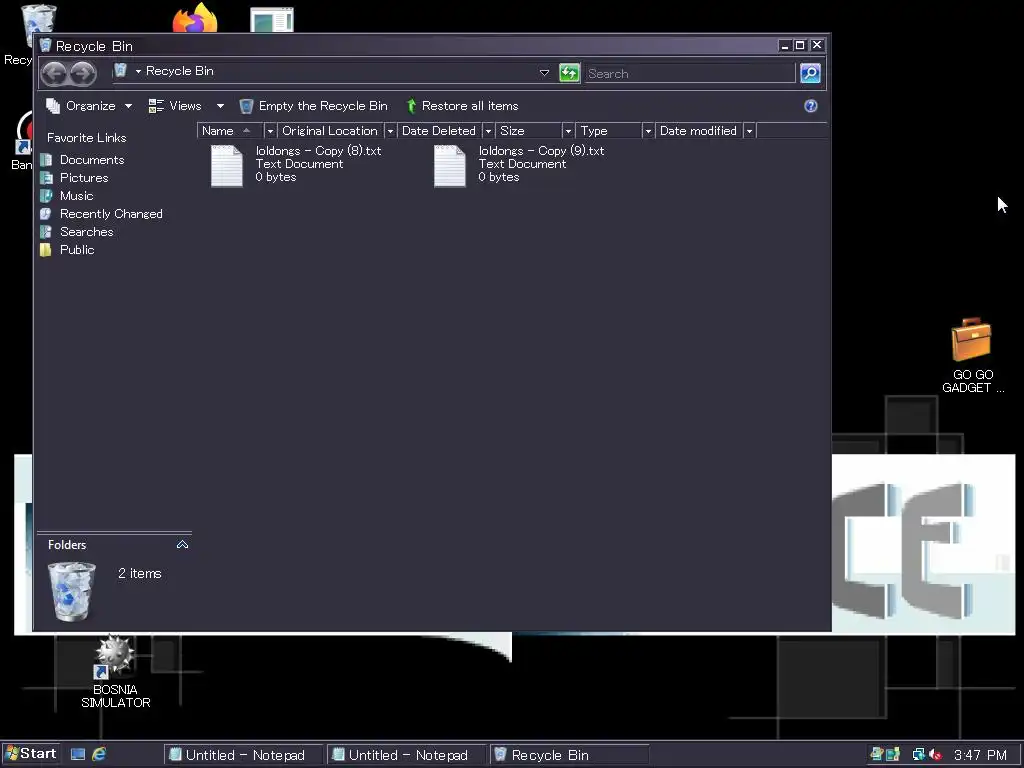Click the Recycle Bin breadcrumb text

coord(180,71)
